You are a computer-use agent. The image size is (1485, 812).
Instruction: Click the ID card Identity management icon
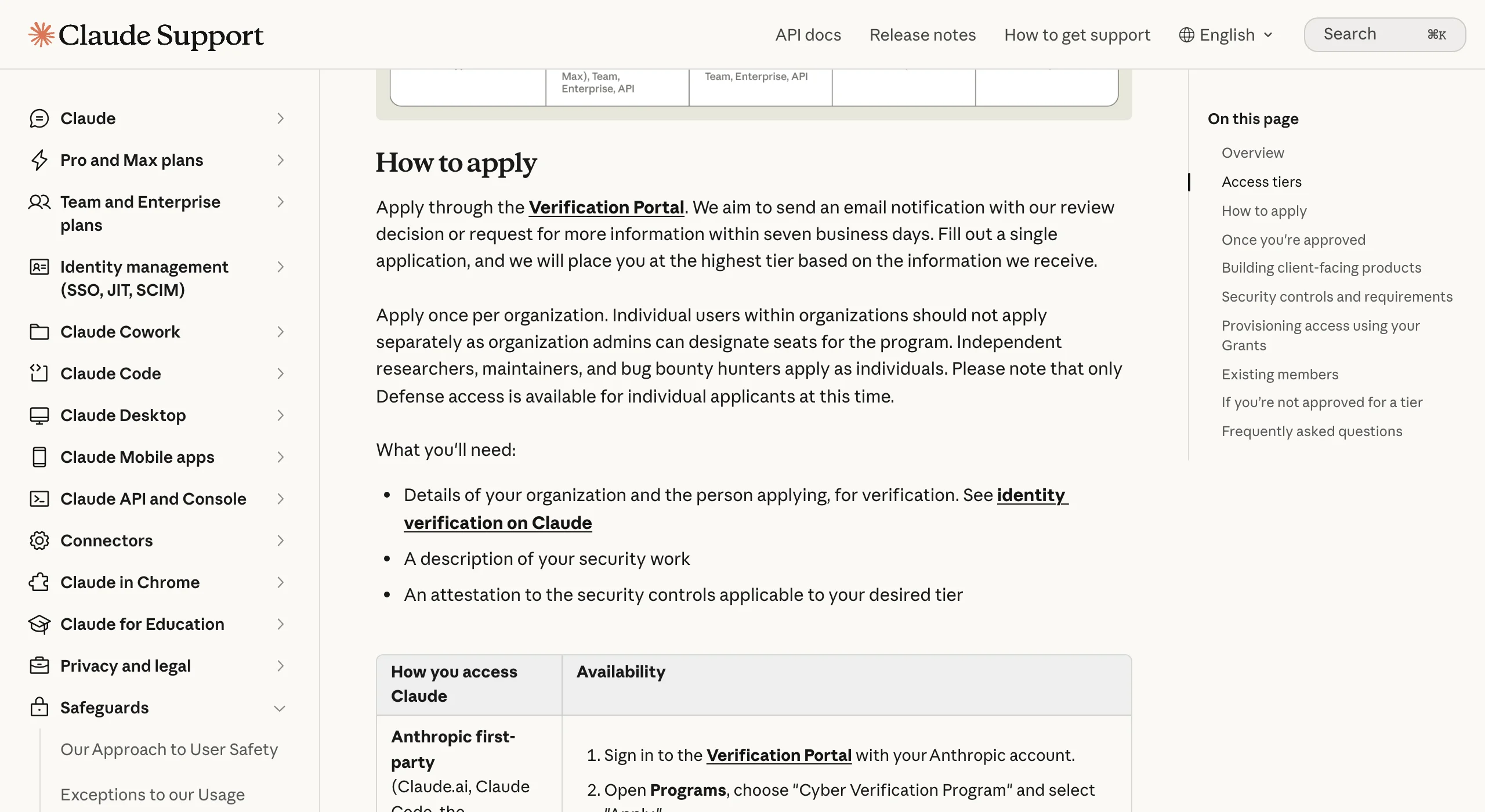click(39, 267)
